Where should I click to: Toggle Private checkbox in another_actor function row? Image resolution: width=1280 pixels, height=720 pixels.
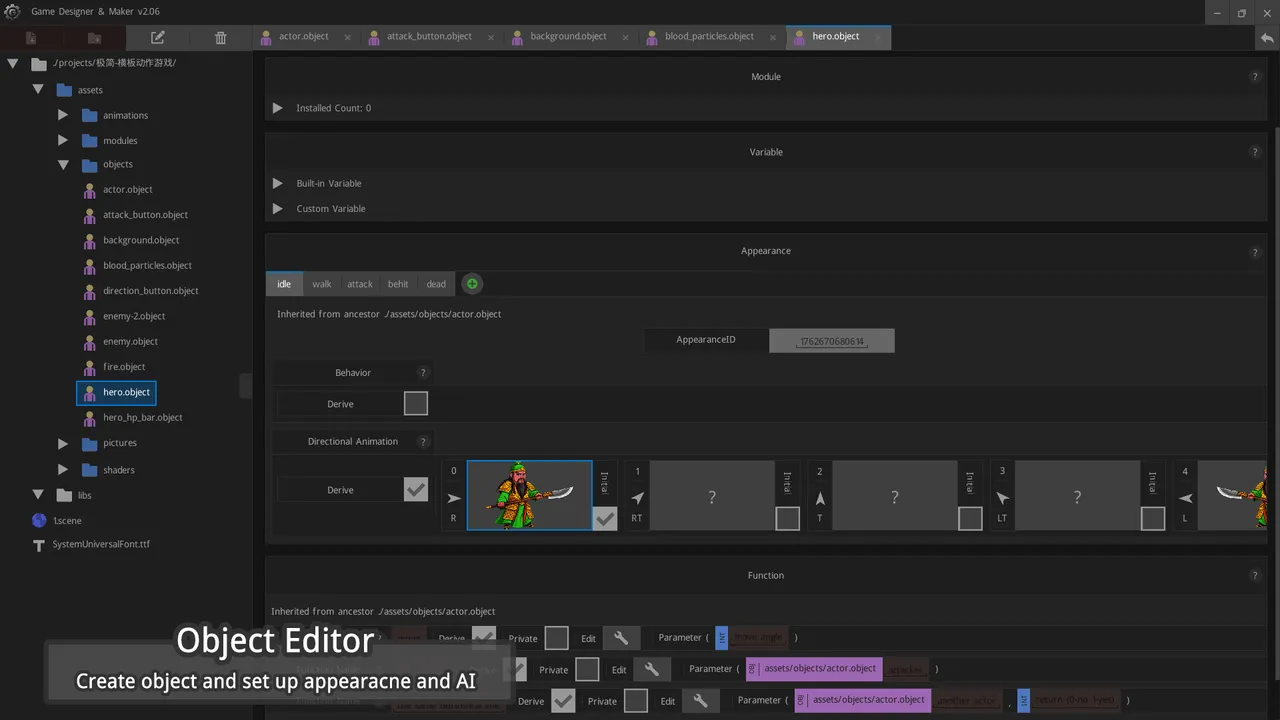(636, 701)
